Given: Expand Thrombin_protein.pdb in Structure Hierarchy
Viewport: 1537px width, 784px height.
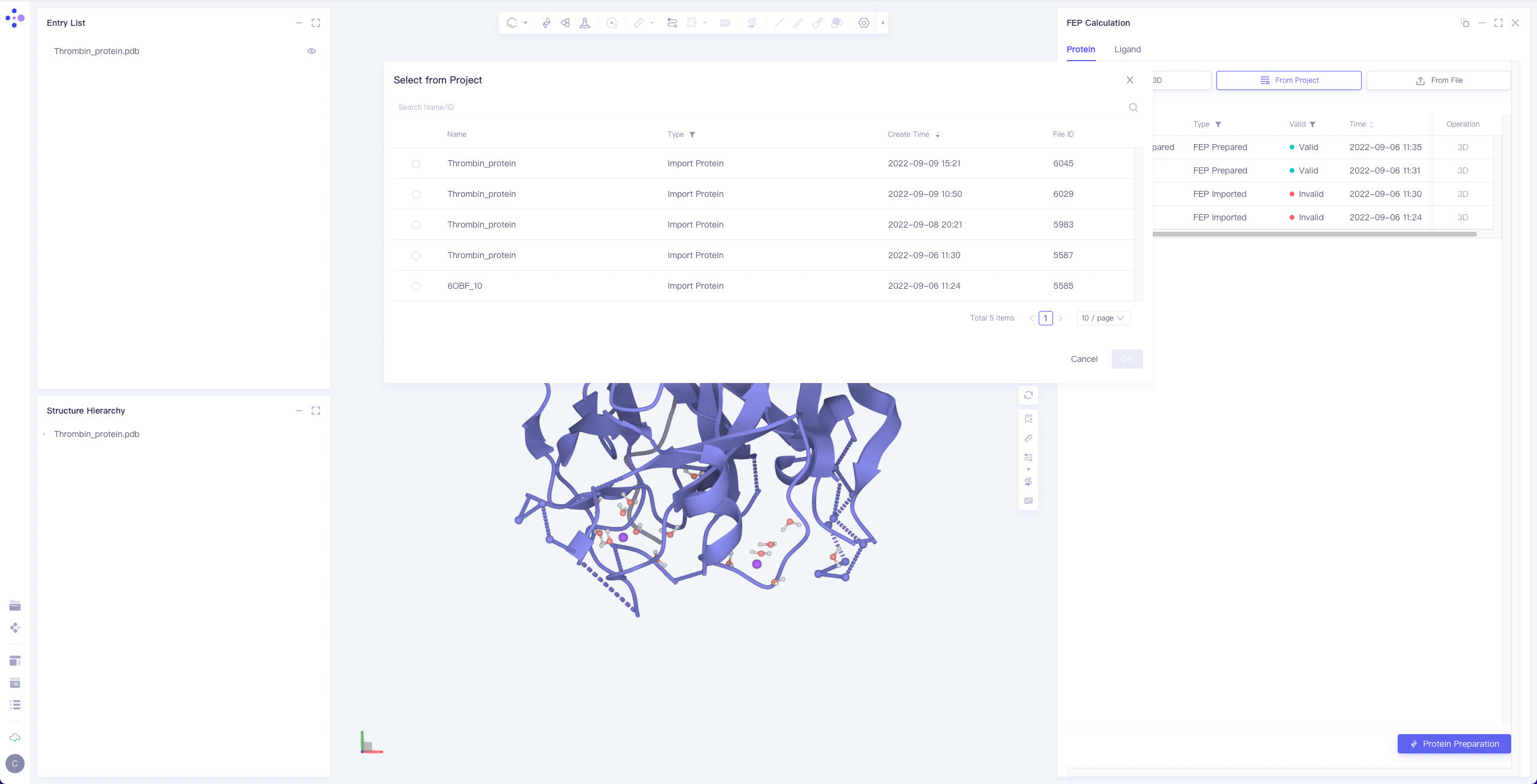Looking at the screenshot, I should (x=44, y=434).
